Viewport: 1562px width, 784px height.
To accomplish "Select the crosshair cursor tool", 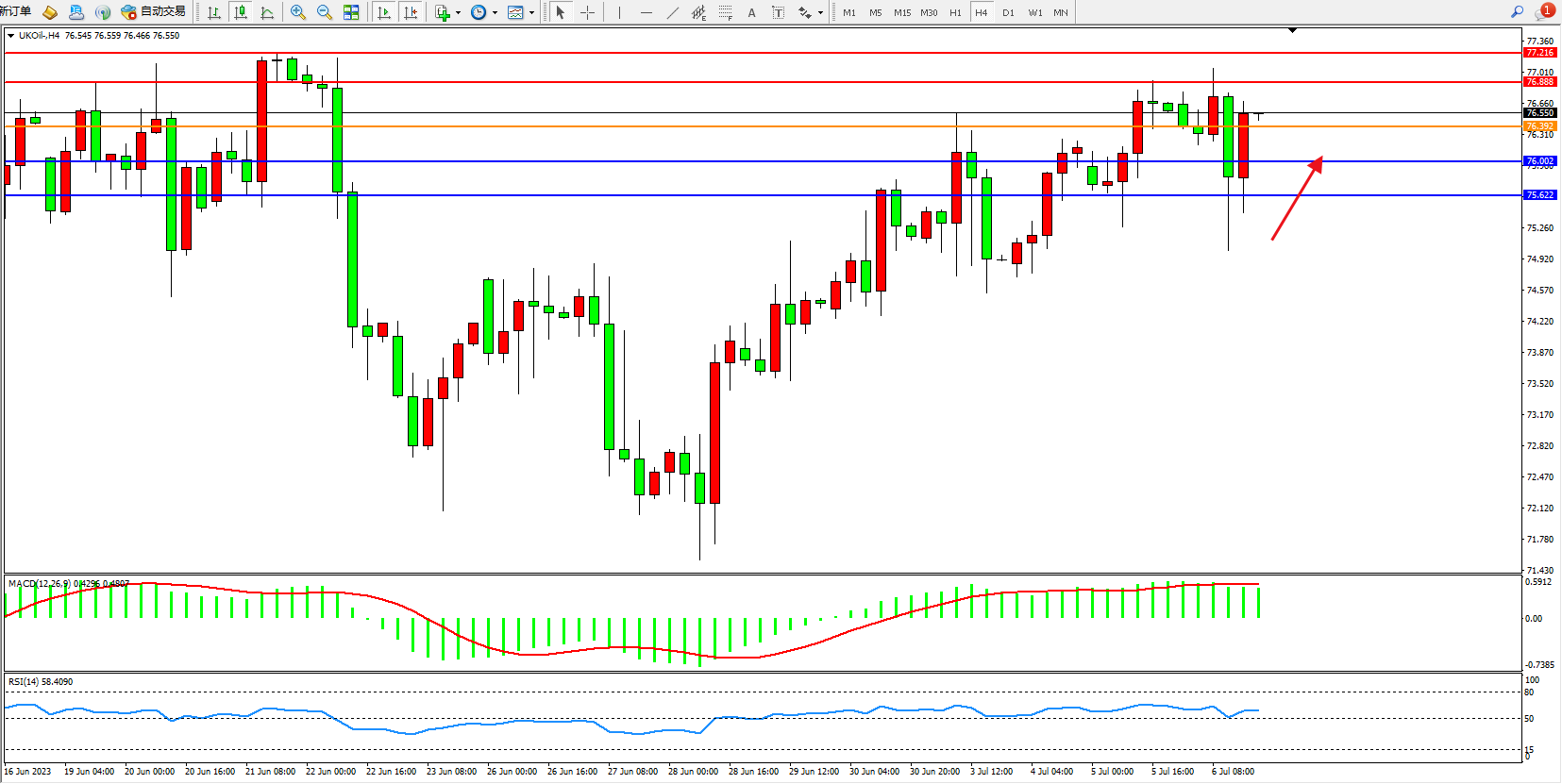I will 587,12.
